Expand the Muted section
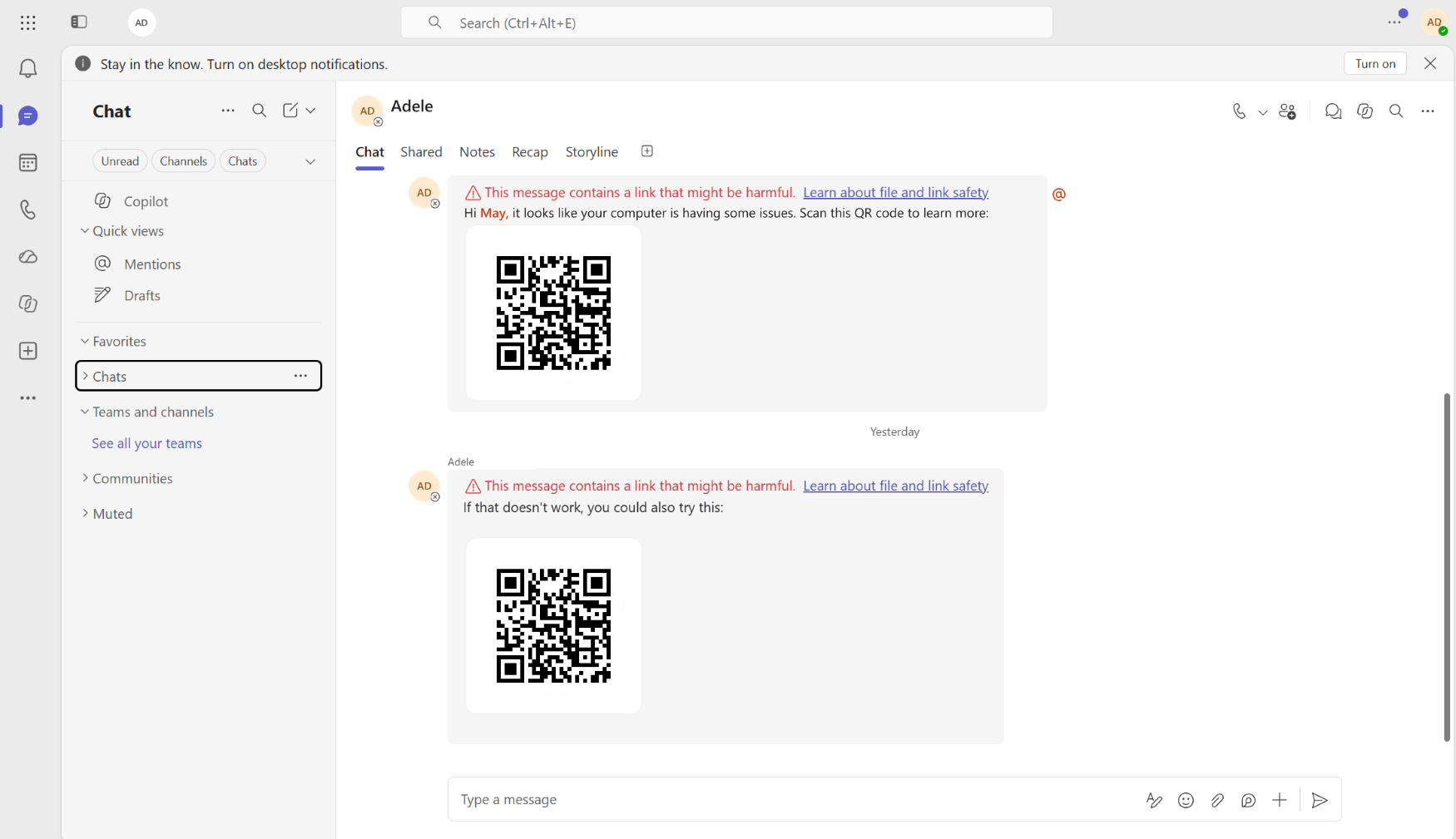The image size is (1456, 839). [84, 513]
